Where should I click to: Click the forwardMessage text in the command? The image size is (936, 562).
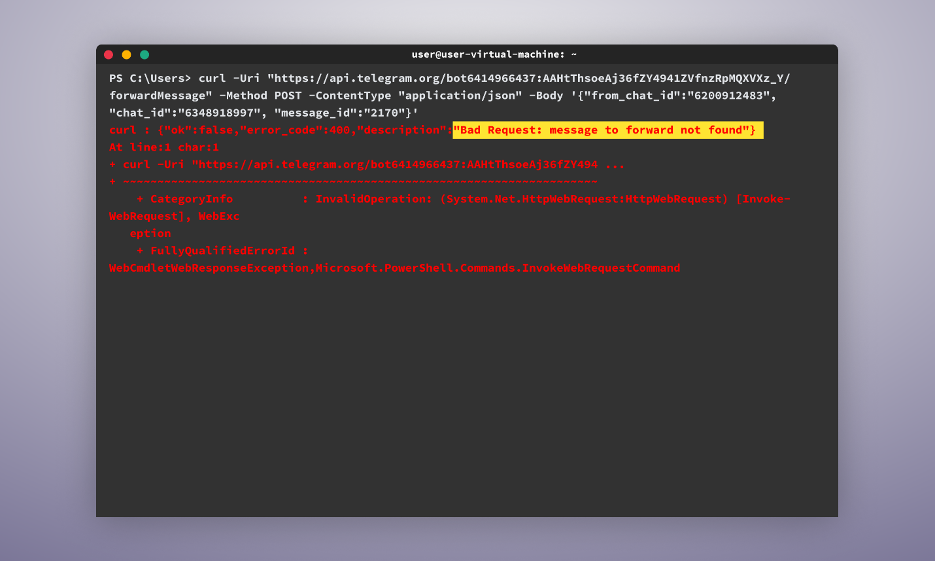(157, 96)
